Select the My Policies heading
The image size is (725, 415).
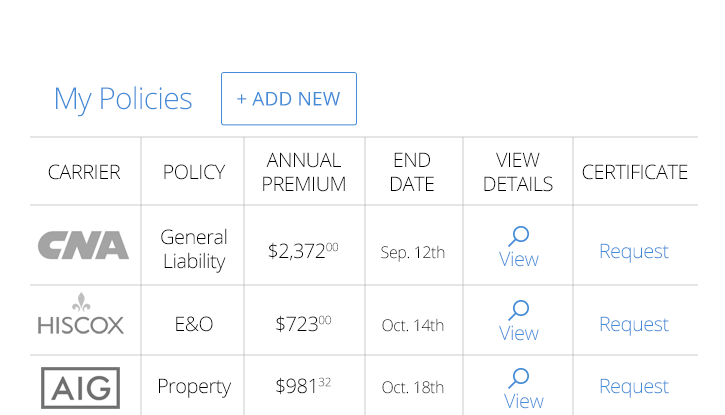point(123,99)
